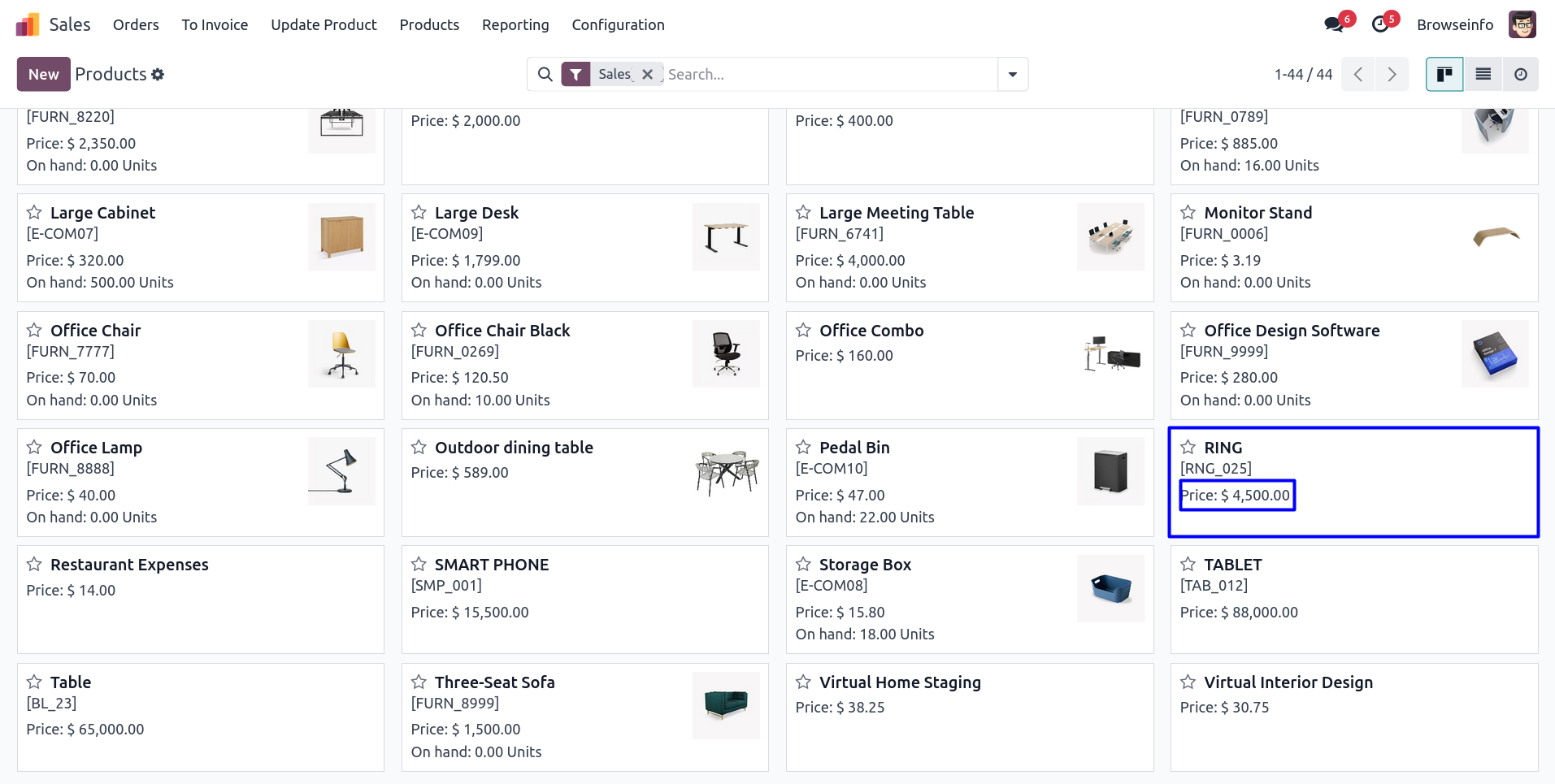1555x784 pixels.
Task: Click the Sales app logo icon
Action: coord(28,25)
